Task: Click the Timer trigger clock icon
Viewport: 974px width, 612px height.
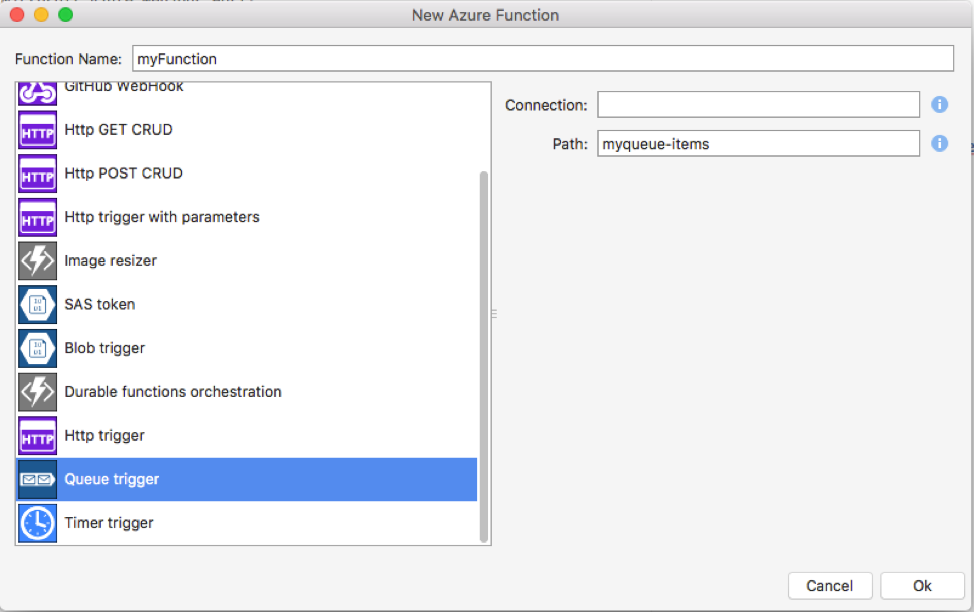Action: point(38,523)
